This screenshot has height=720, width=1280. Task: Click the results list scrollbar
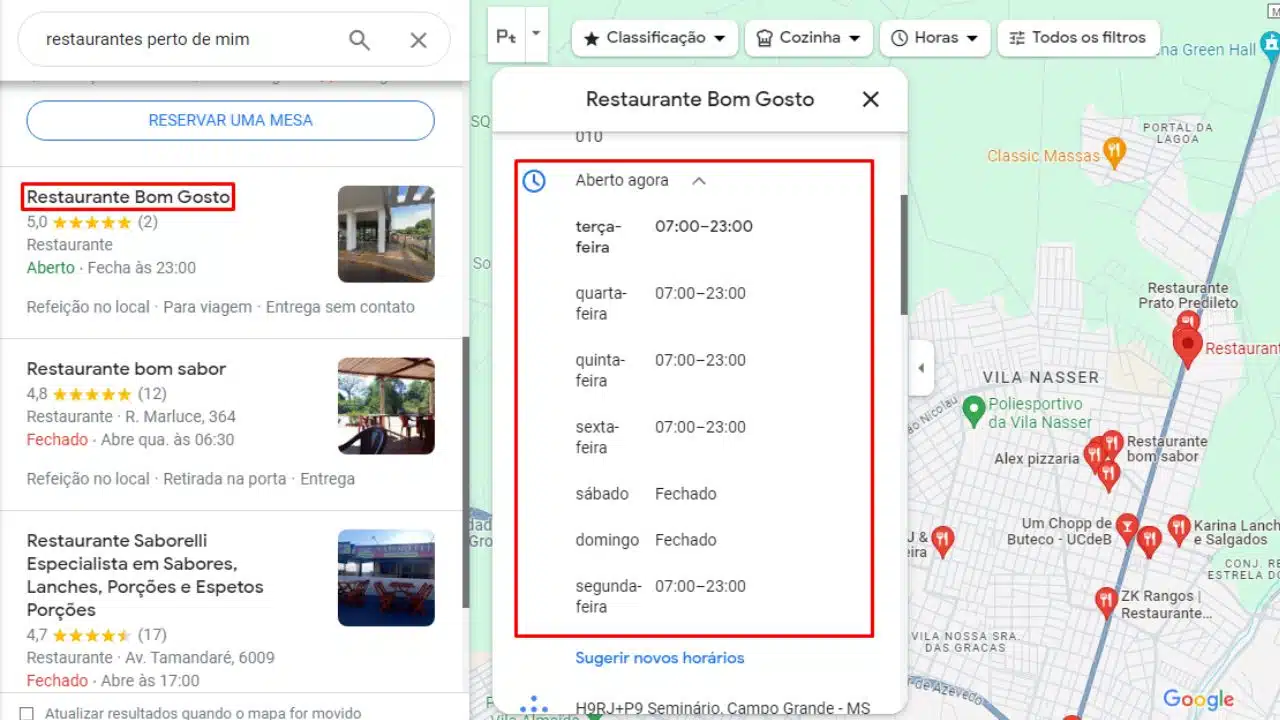point(465,470)
